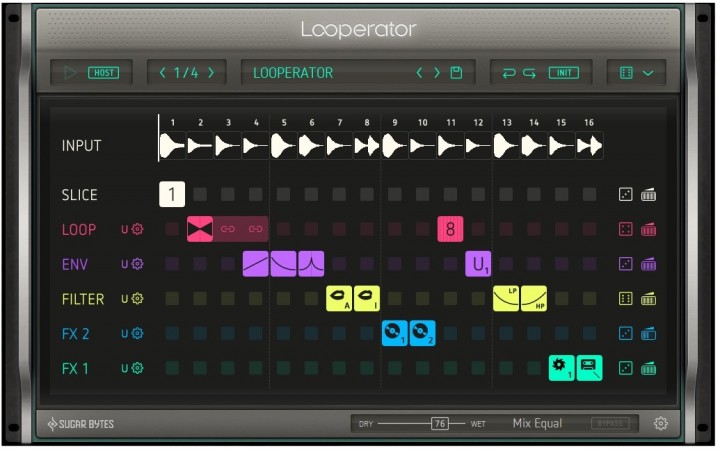Expand the layout view dropdown at top right
The width and height of the screenshot is (720, 451).
[637, 73]
